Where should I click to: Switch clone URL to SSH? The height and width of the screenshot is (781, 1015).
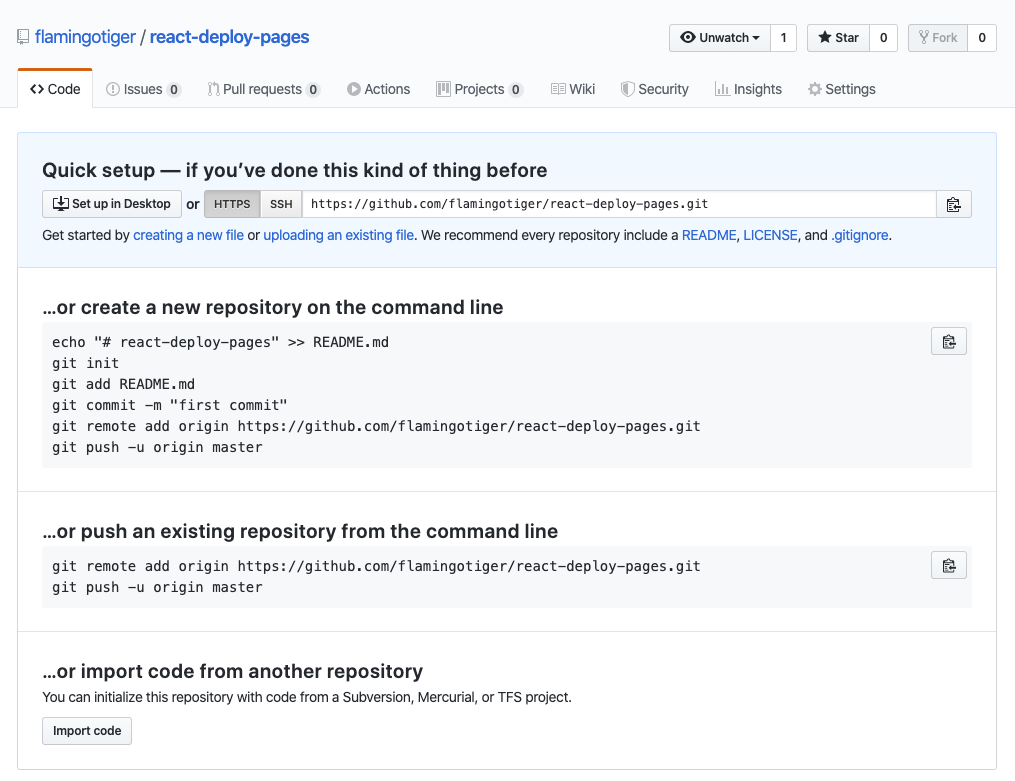pyautogui.click(x=281, y=204)
